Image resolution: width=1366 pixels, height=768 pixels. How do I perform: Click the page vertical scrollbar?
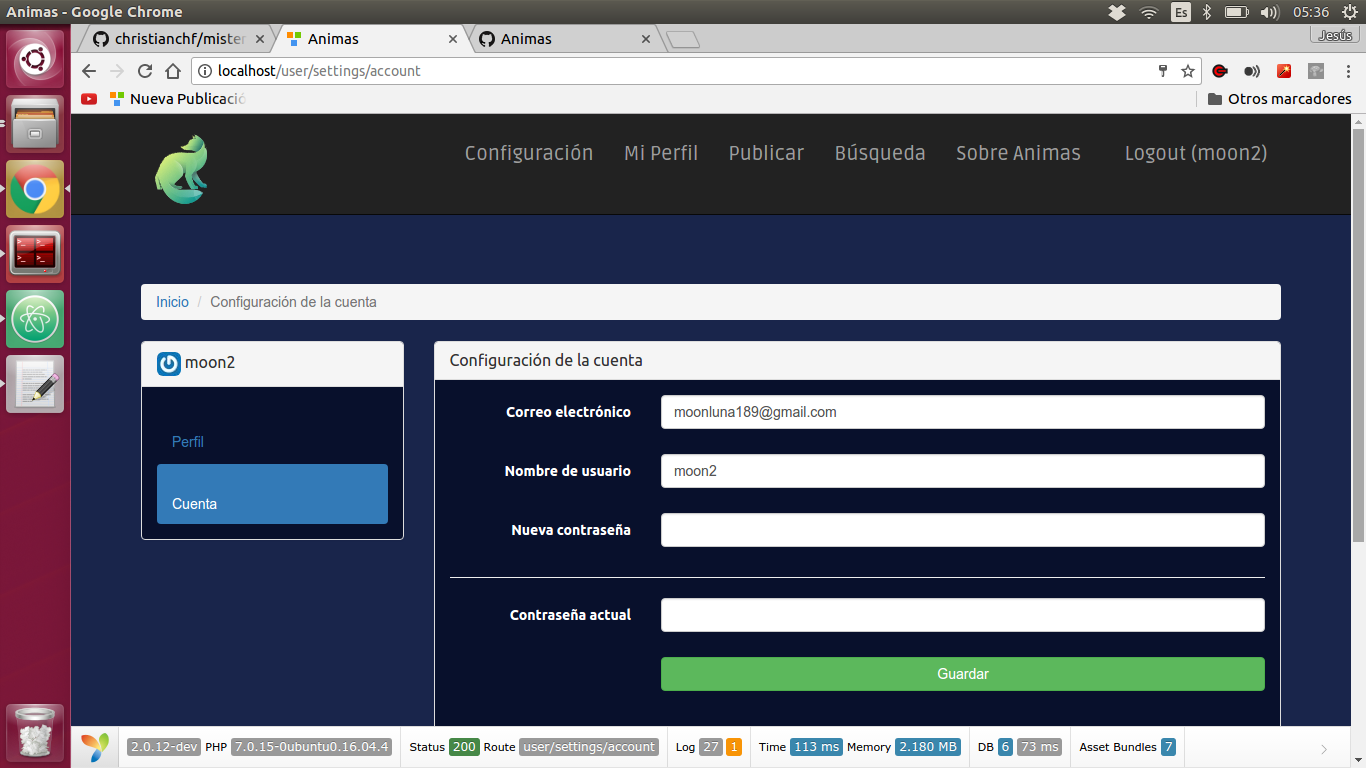pos(1358,335)
